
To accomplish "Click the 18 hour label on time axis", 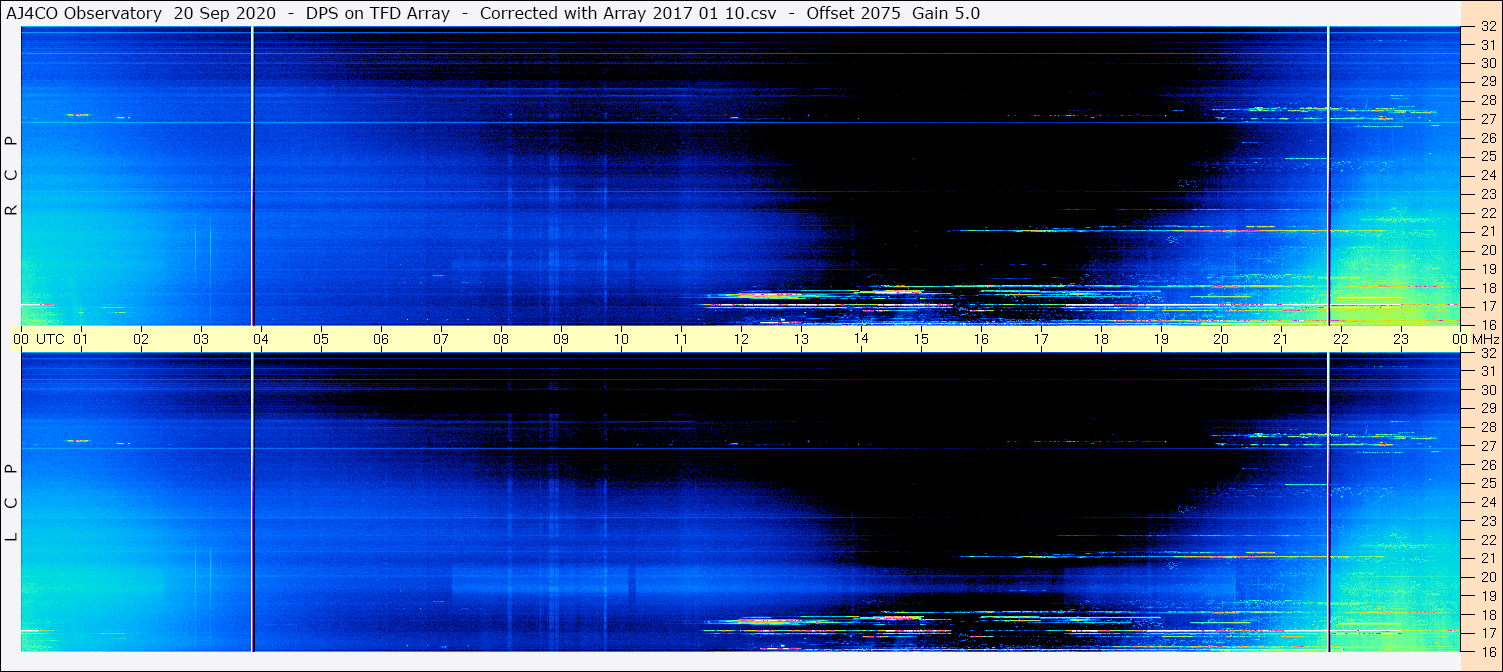I will point(1101,339).
